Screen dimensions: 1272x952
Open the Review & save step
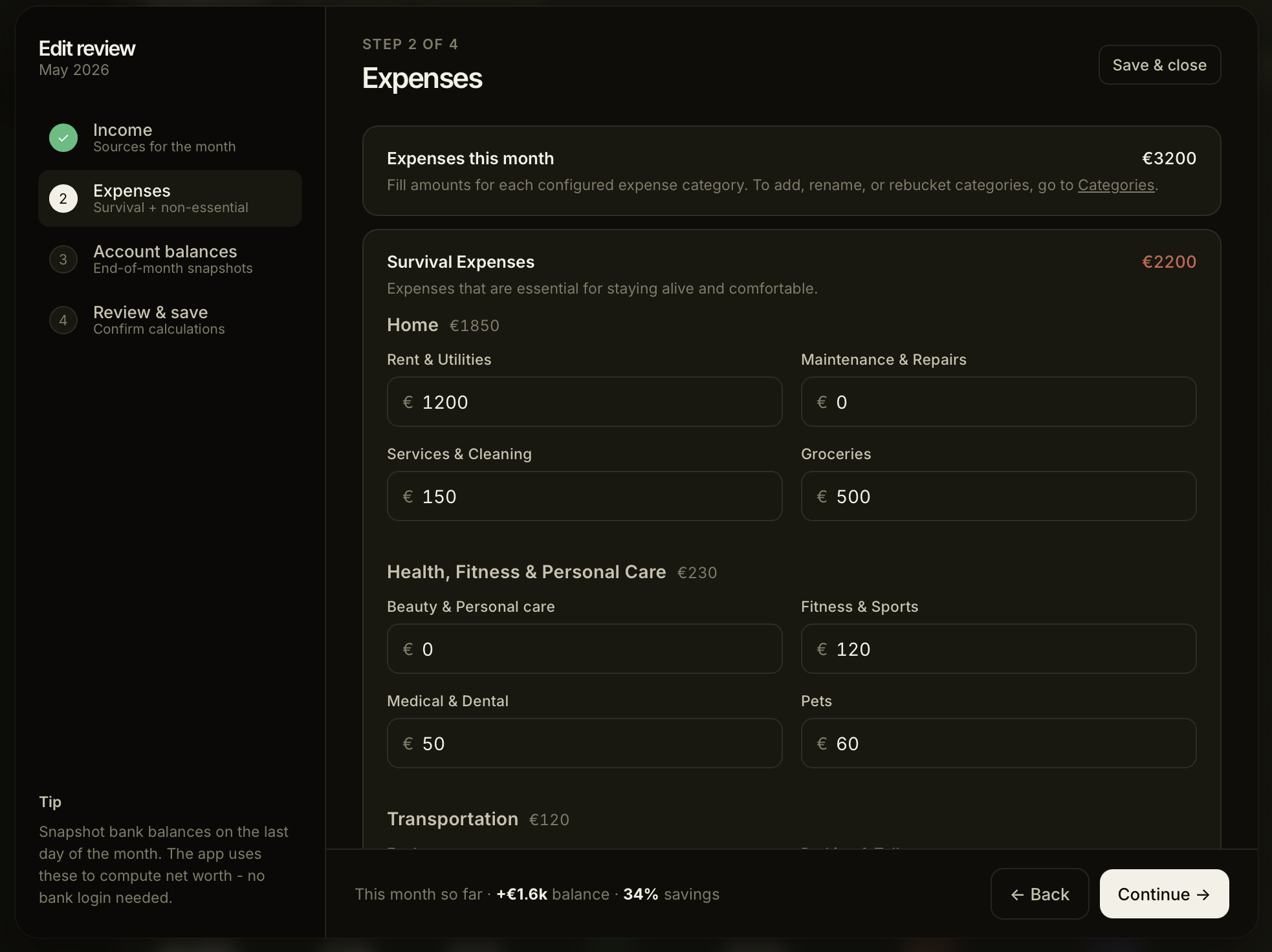(x=170, y=320)
